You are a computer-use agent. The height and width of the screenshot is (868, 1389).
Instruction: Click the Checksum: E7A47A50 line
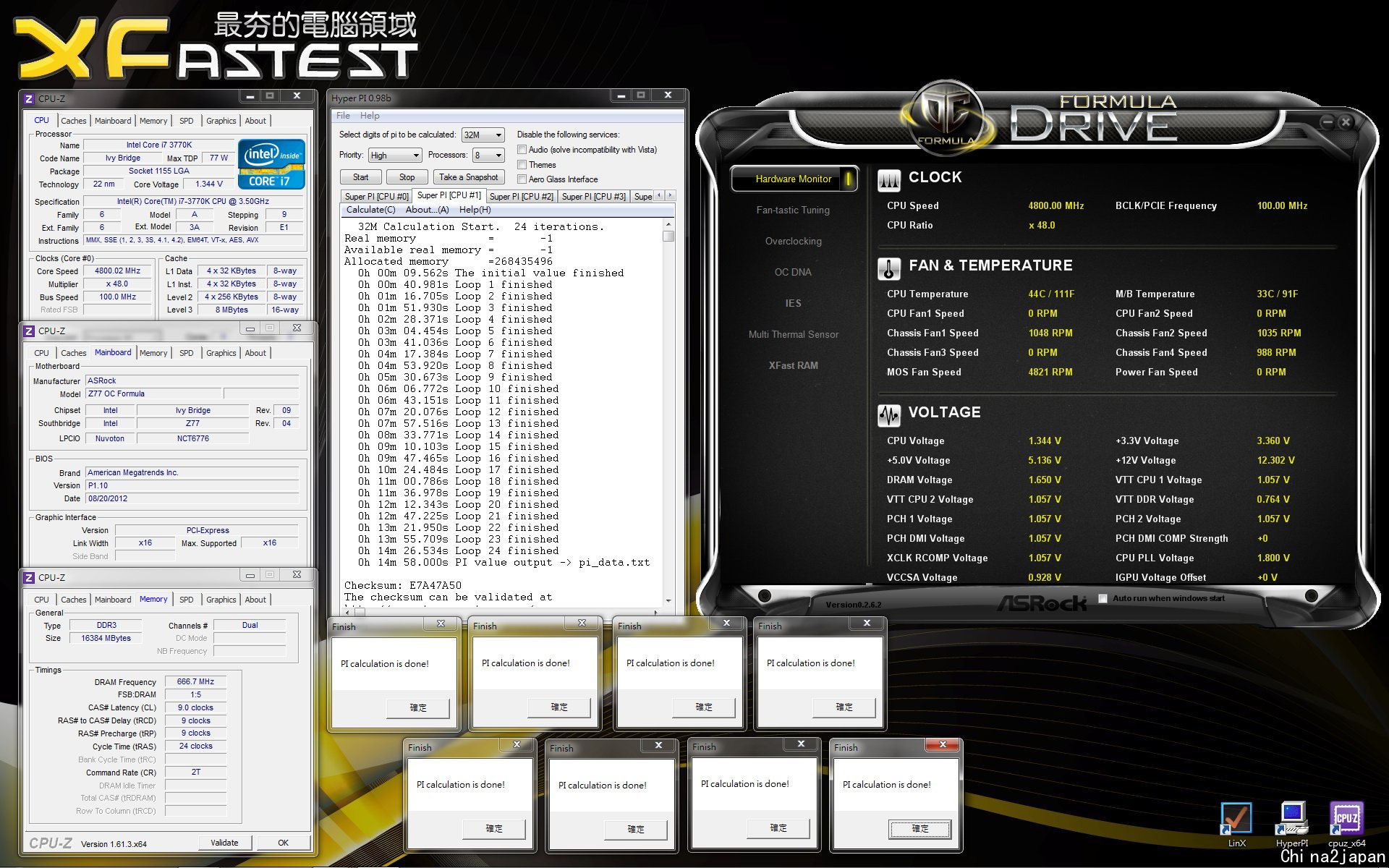click(402, 585)
